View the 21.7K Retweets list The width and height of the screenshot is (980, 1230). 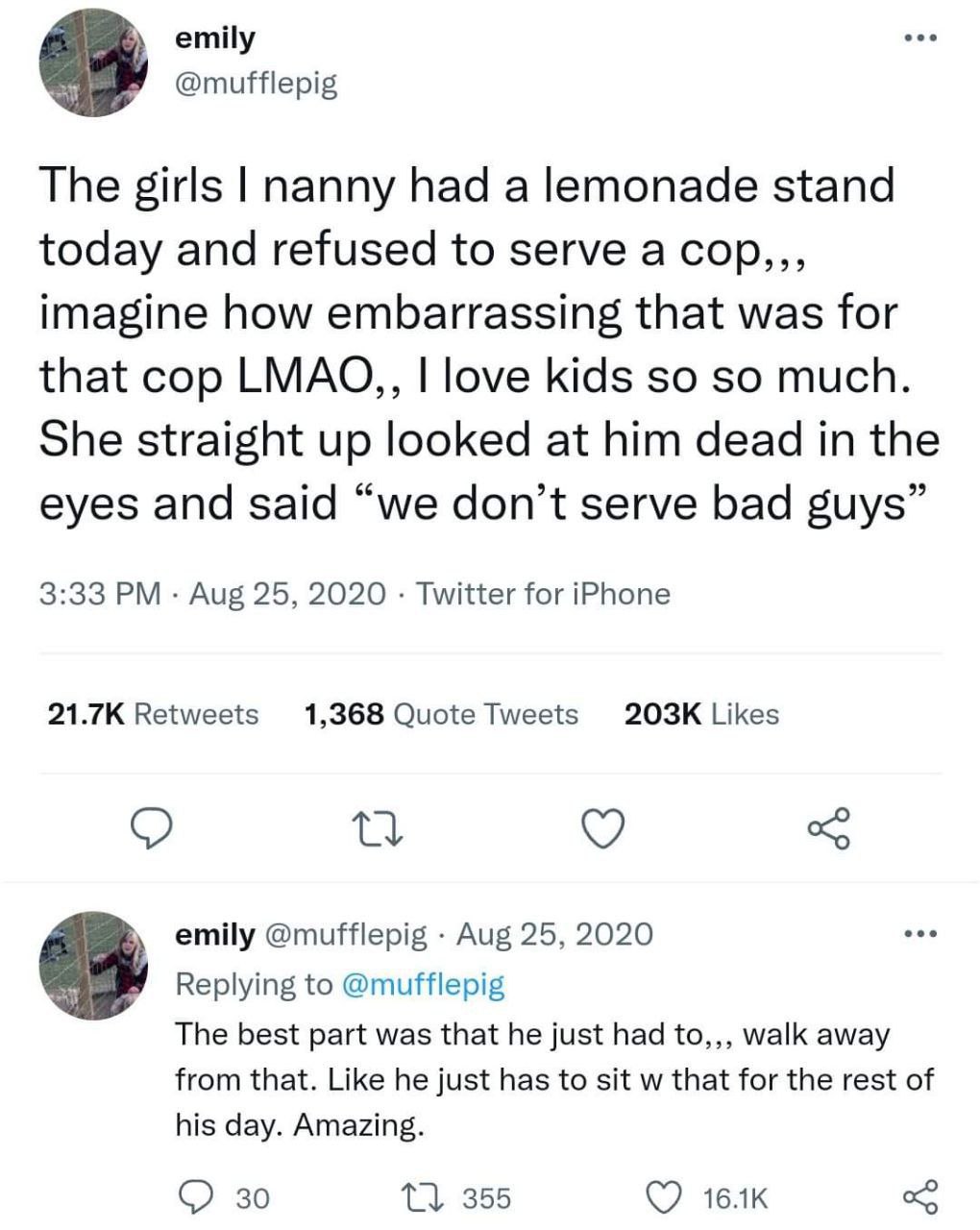coord(153,714)
